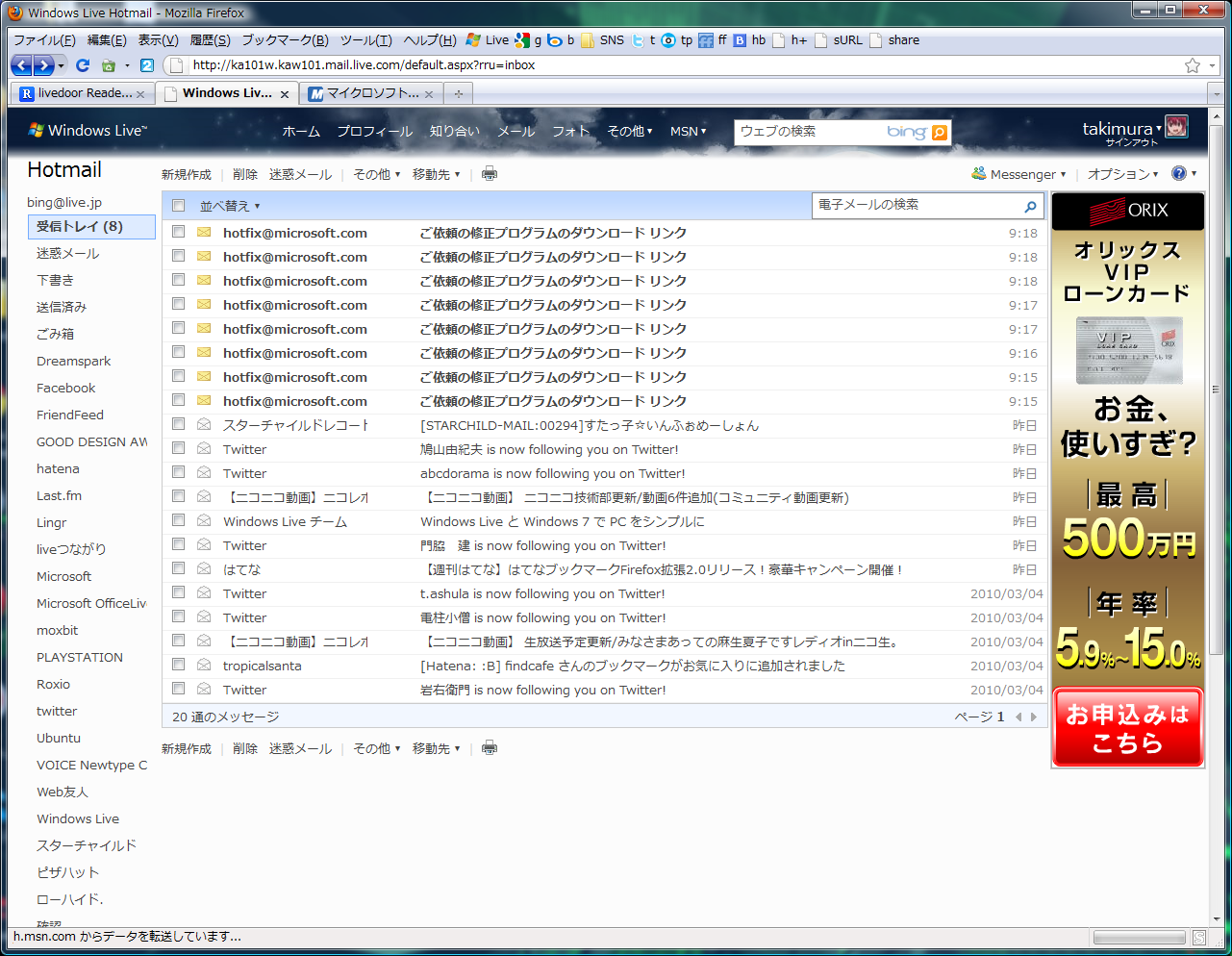Open the SNS bookmark folder
Screen dimensions: 1232x956
[602, 40]
